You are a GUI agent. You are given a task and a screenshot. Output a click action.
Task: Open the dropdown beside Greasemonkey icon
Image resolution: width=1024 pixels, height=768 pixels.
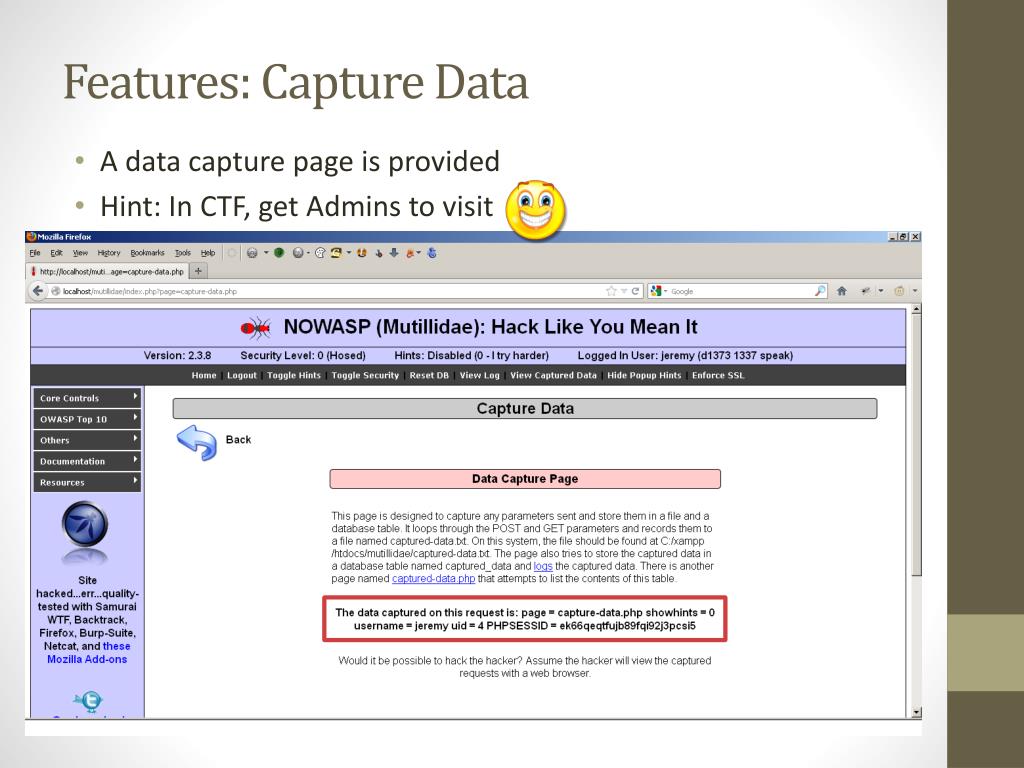click(x=915, y=291)
